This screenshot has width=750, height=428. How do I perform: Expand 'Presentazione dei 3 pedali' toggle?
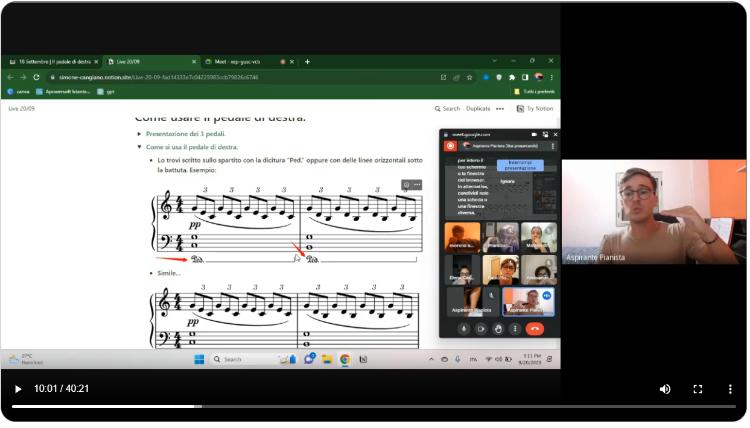(140, 133)
